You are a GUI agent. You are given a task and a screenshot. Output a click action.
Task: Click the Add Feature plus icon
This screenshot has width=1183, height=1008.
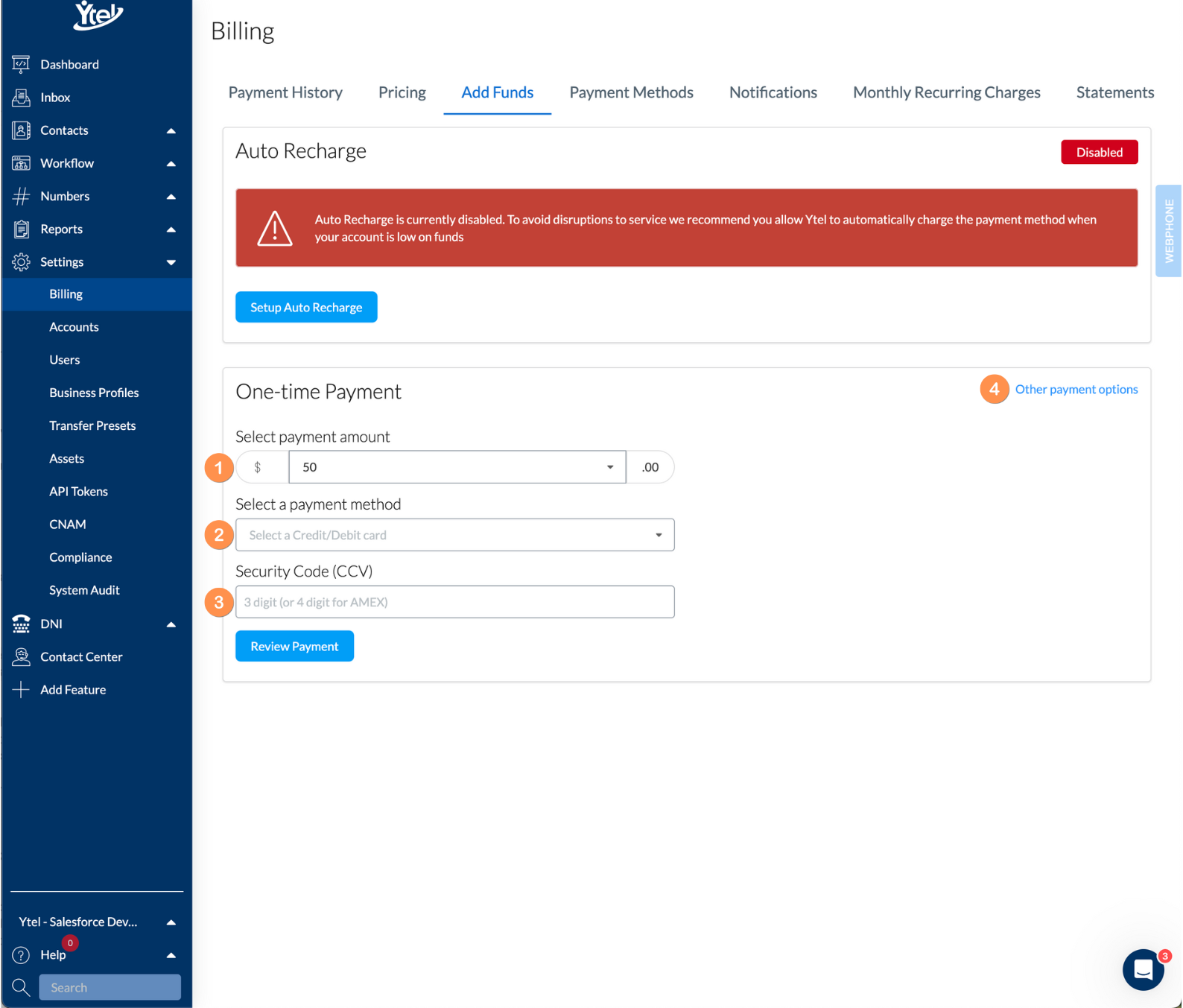point(21,689)
